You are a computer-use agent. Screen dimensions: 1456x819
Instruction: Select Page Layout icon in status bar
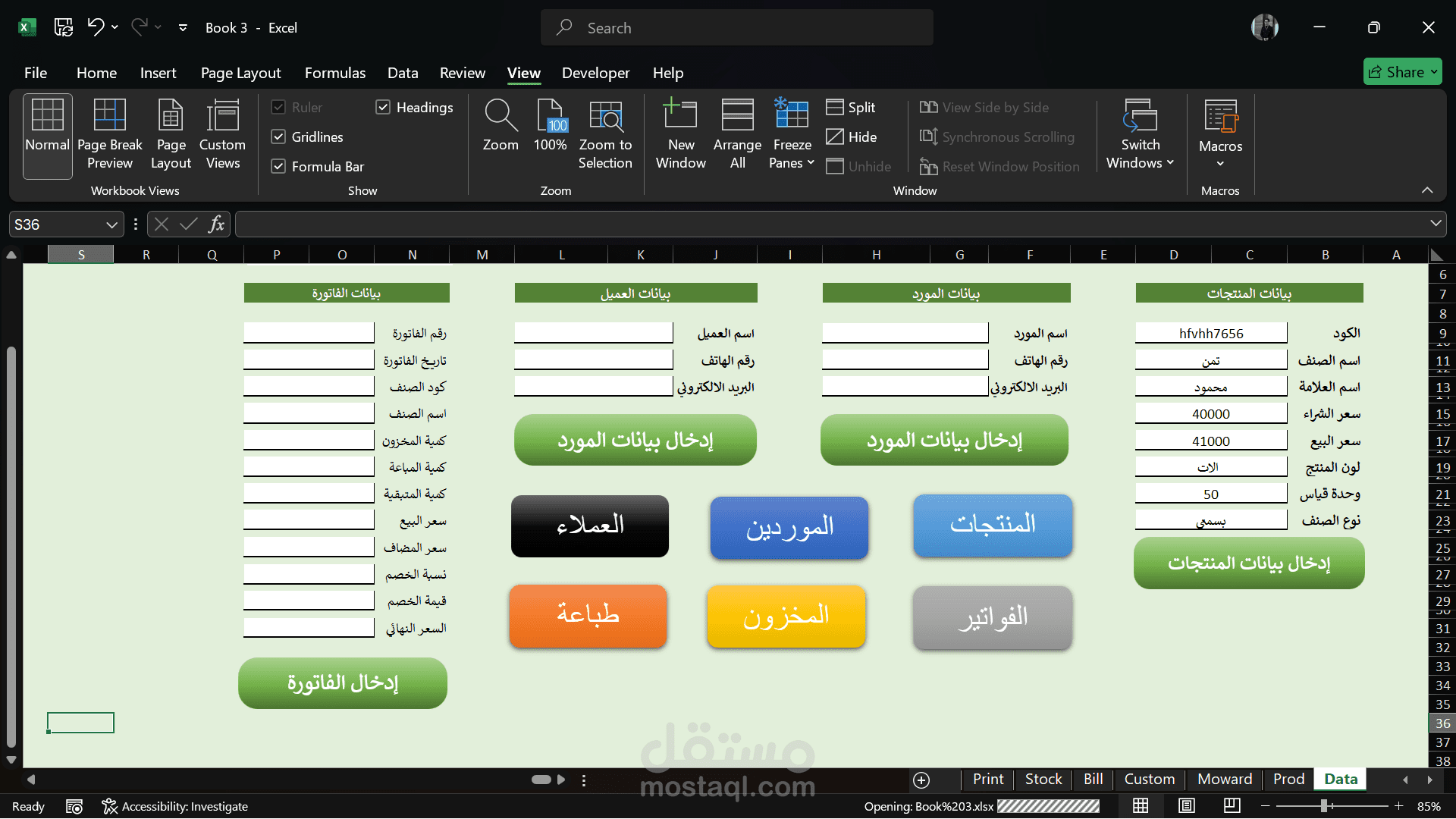1187,805
